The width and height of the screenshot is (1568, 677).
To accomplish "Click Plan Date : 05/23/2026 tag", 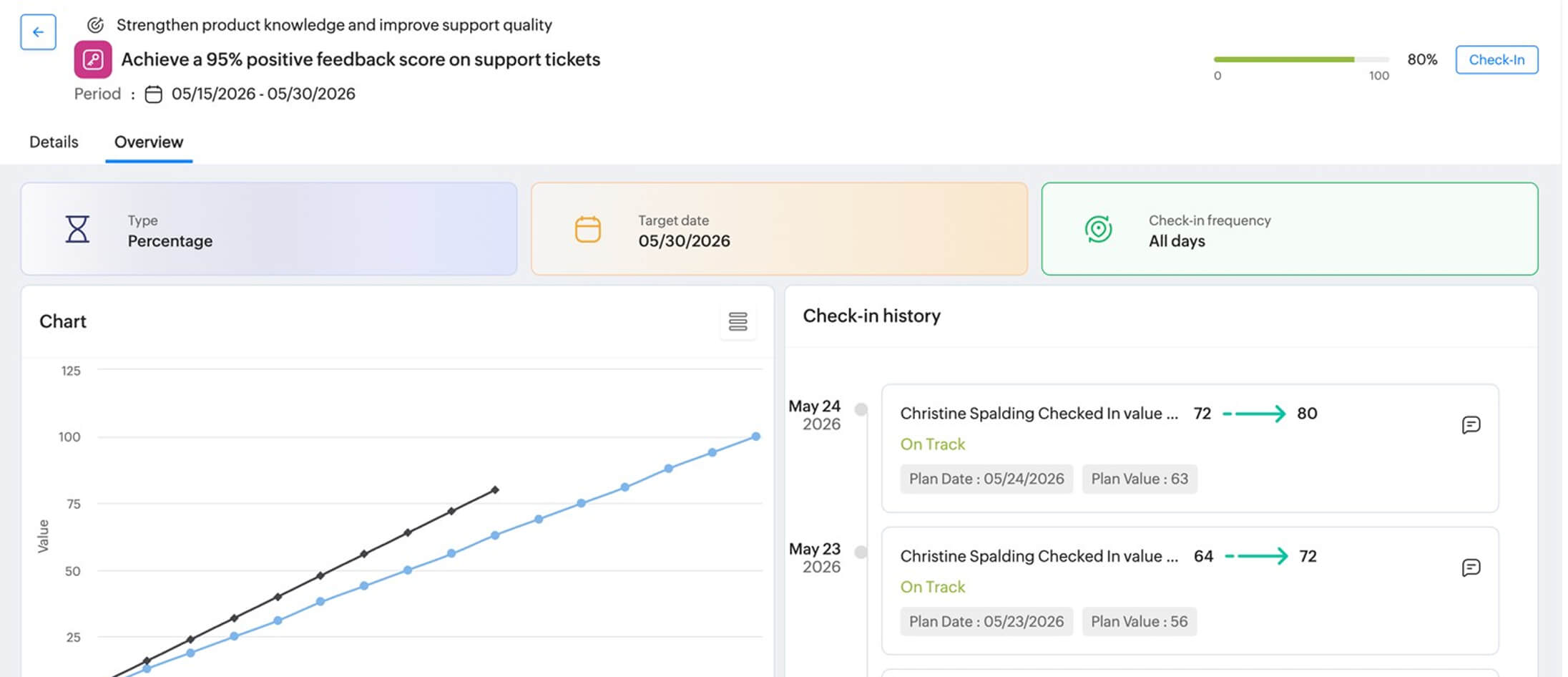I will tap(986, 621).
